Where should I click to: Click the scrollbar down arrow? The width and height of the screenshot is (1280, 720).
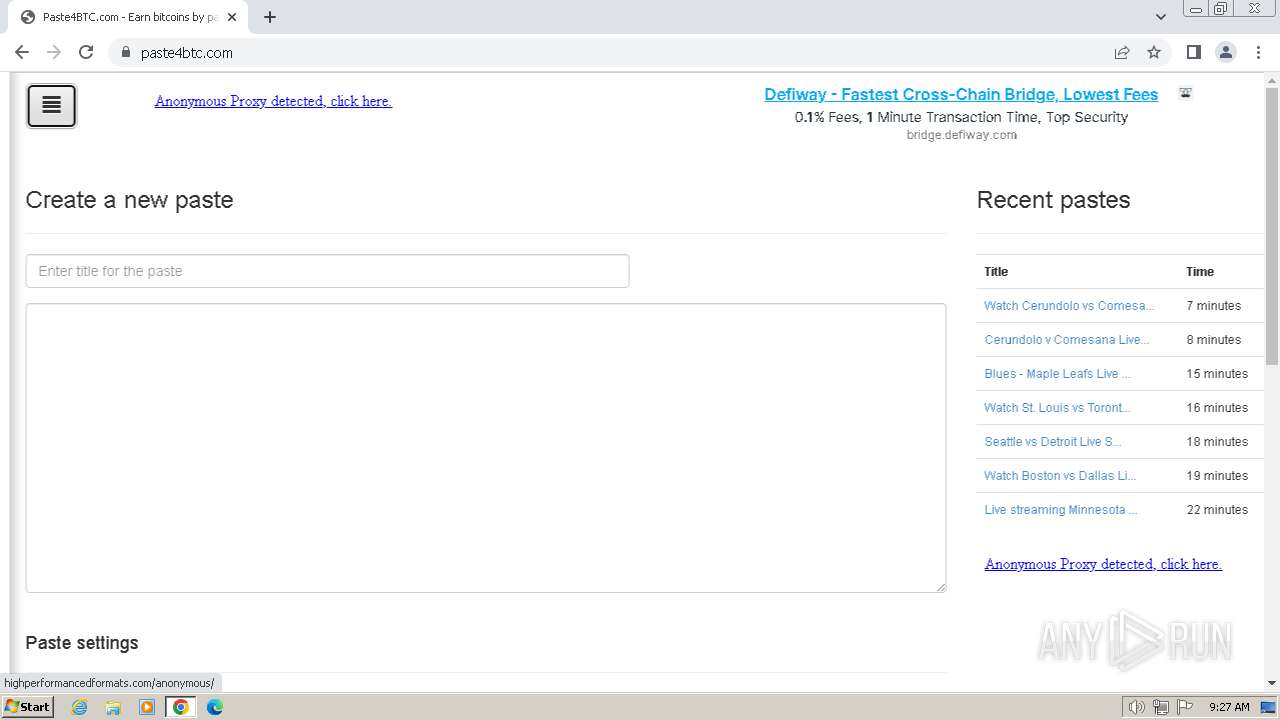pos(1272,683)
